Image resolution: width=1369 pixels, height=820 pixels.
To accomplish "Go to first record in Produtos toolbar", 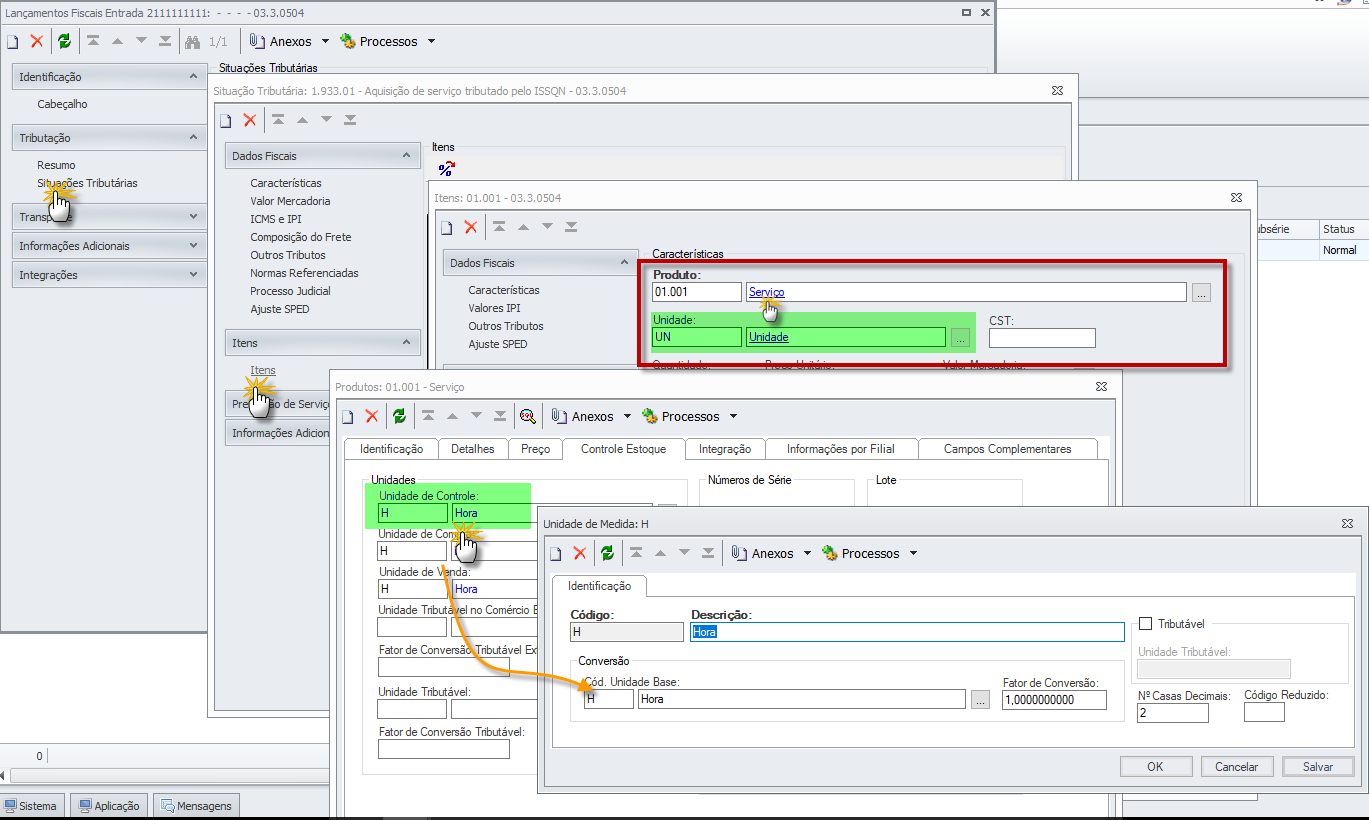I will point(427,416).
